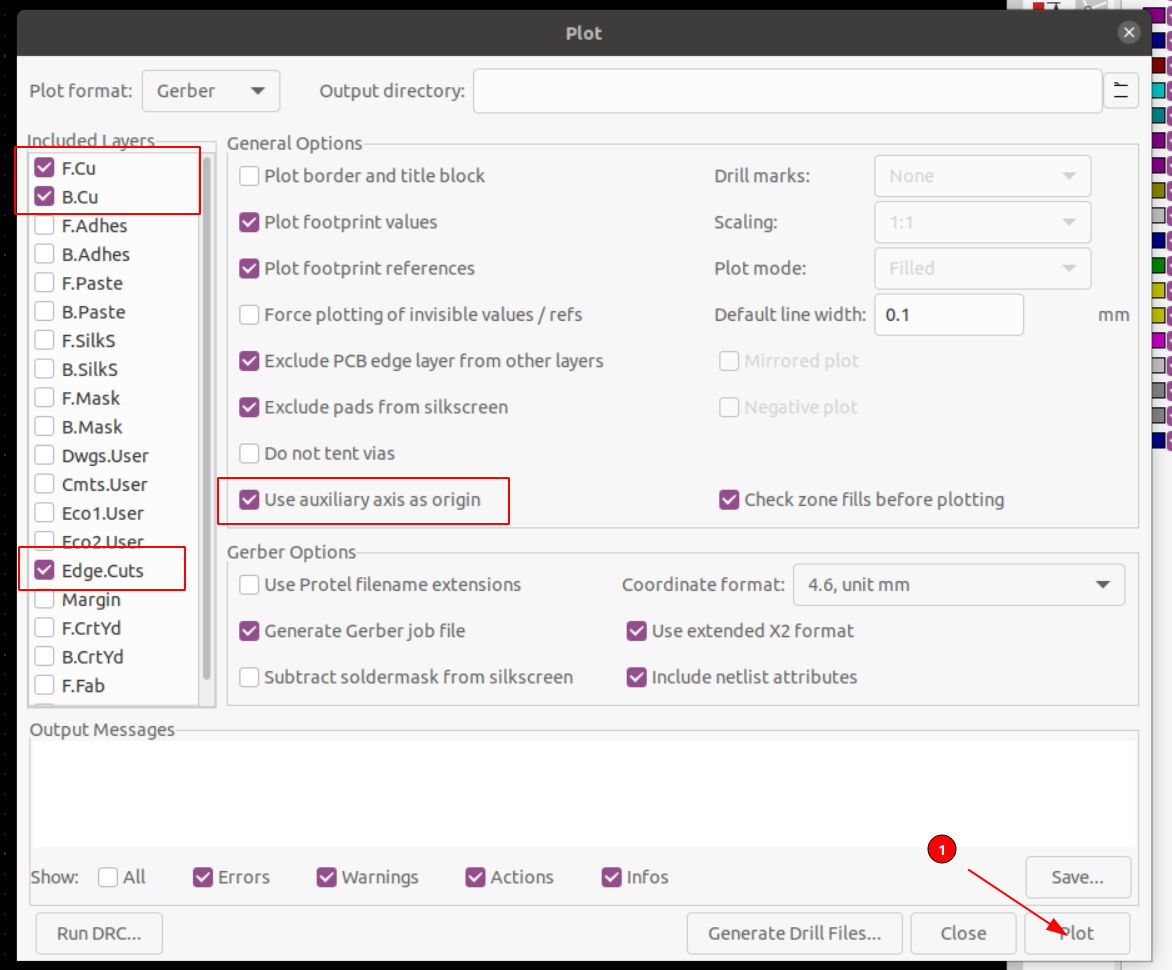
Task: Open Generate Drill Files...
Action: (795, 933)
